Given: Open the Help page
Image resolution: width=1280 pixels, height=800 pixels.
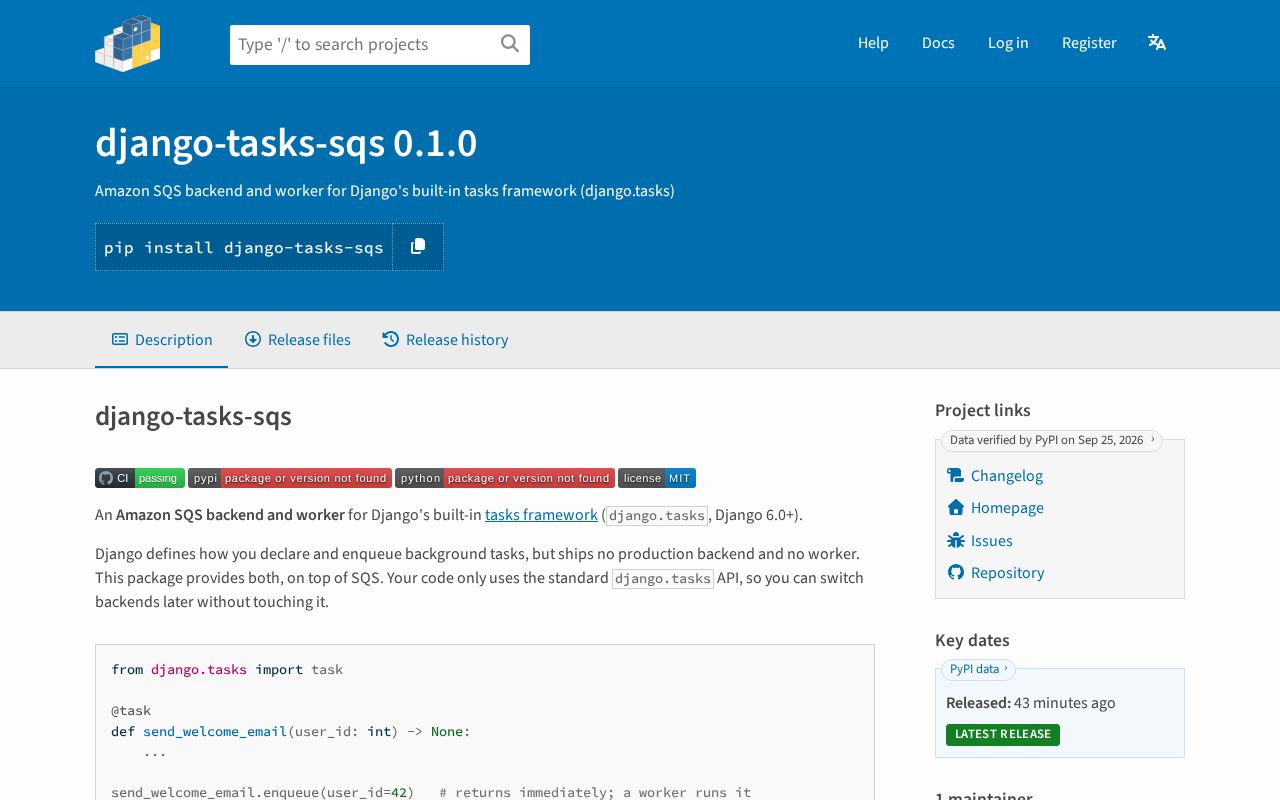Looking at the screenshot, I should tap(873, 42).
